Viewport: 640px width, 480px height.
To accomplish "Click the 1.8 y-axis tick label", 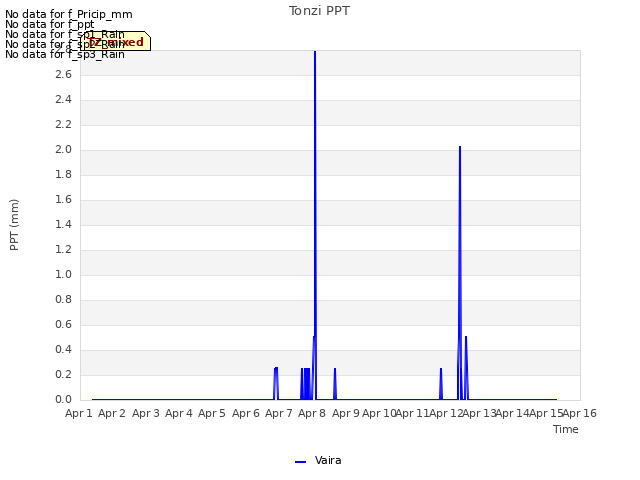I will point(63,174).
